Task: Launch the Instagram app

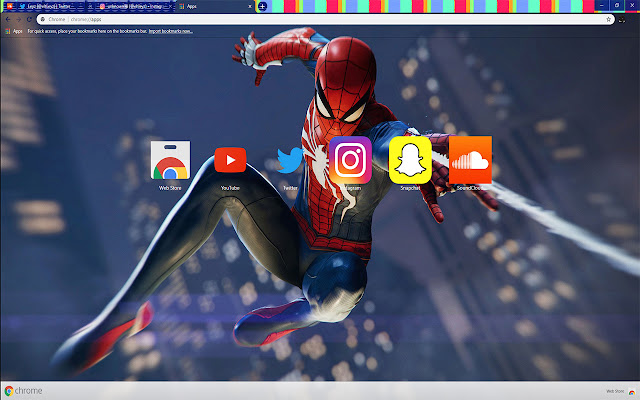Action: [x=350, y=160]
